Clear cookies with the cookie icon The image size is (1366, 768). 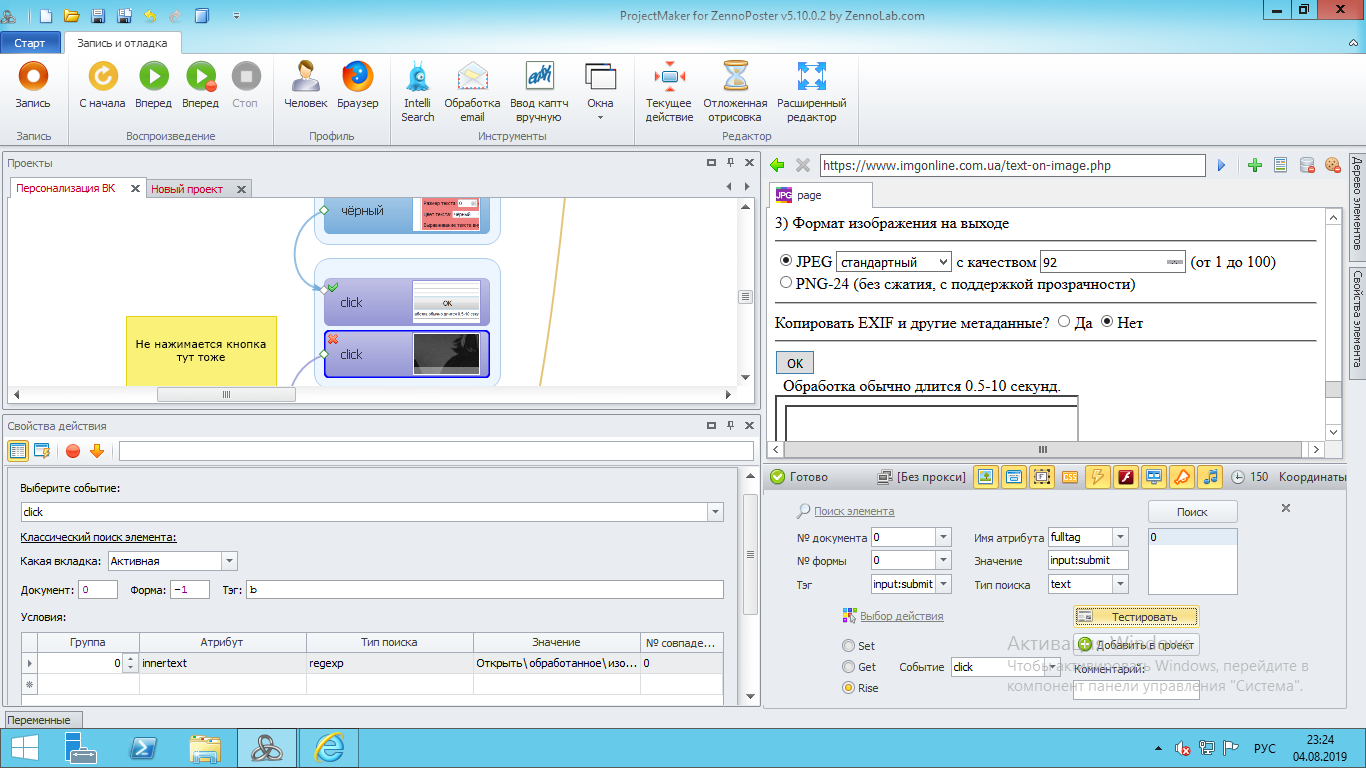pyautogui.click(x=1332, y=165)
